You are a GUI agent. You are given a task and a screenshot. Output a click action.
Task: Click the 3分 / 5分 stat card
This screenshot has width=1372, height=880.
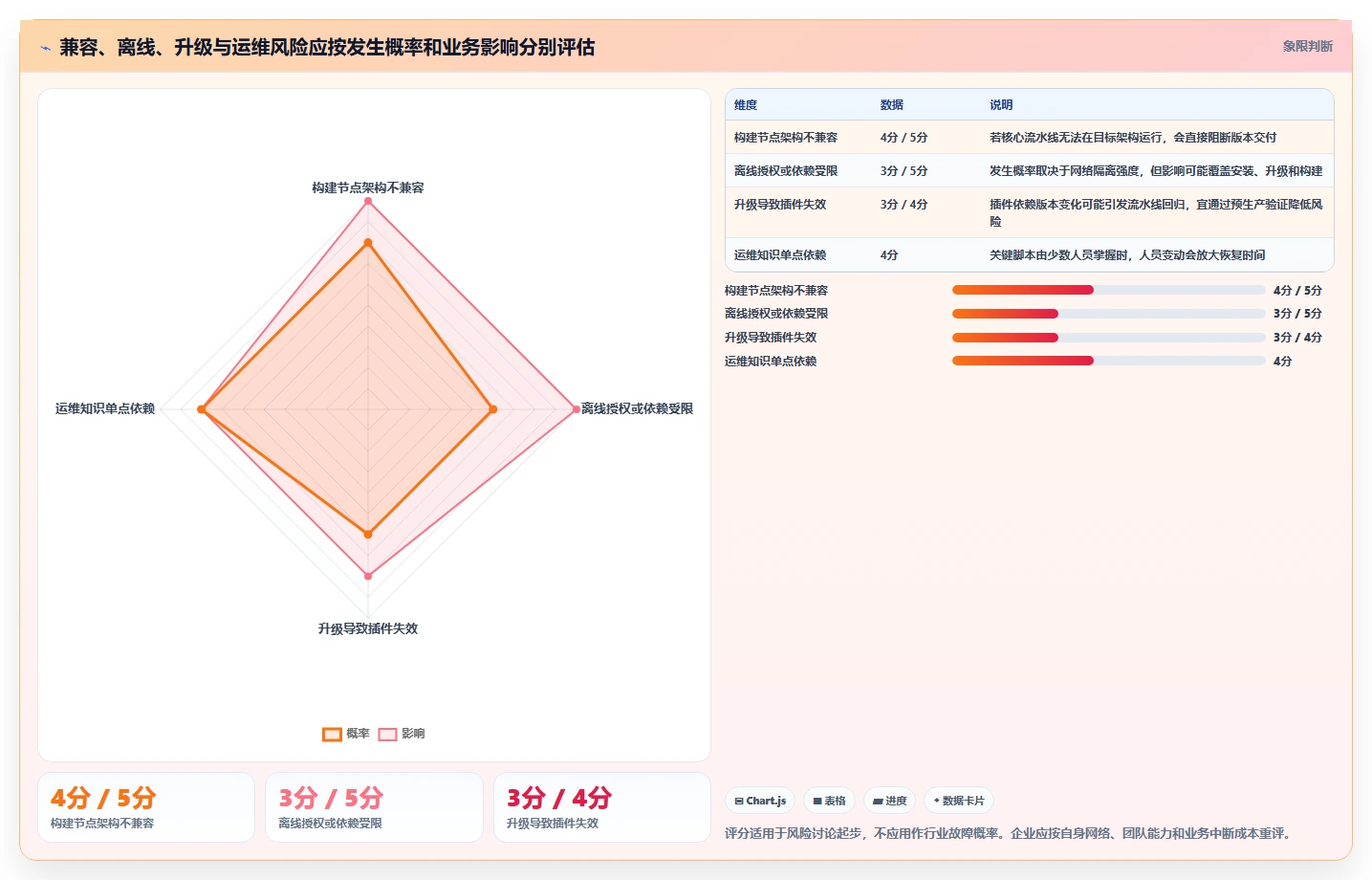click(374, 807)
